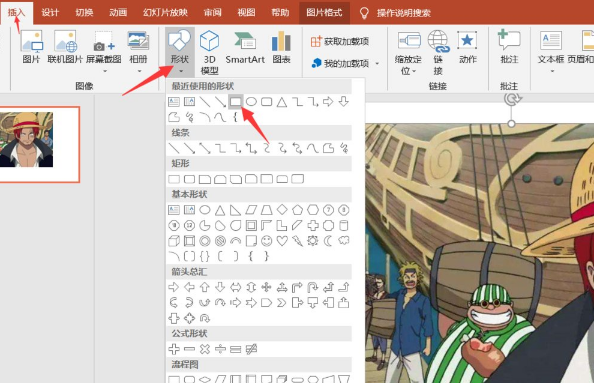Select pentagon arrow in 箭头总汇
This screenshot has height=383, width=594.
(266, 303)
